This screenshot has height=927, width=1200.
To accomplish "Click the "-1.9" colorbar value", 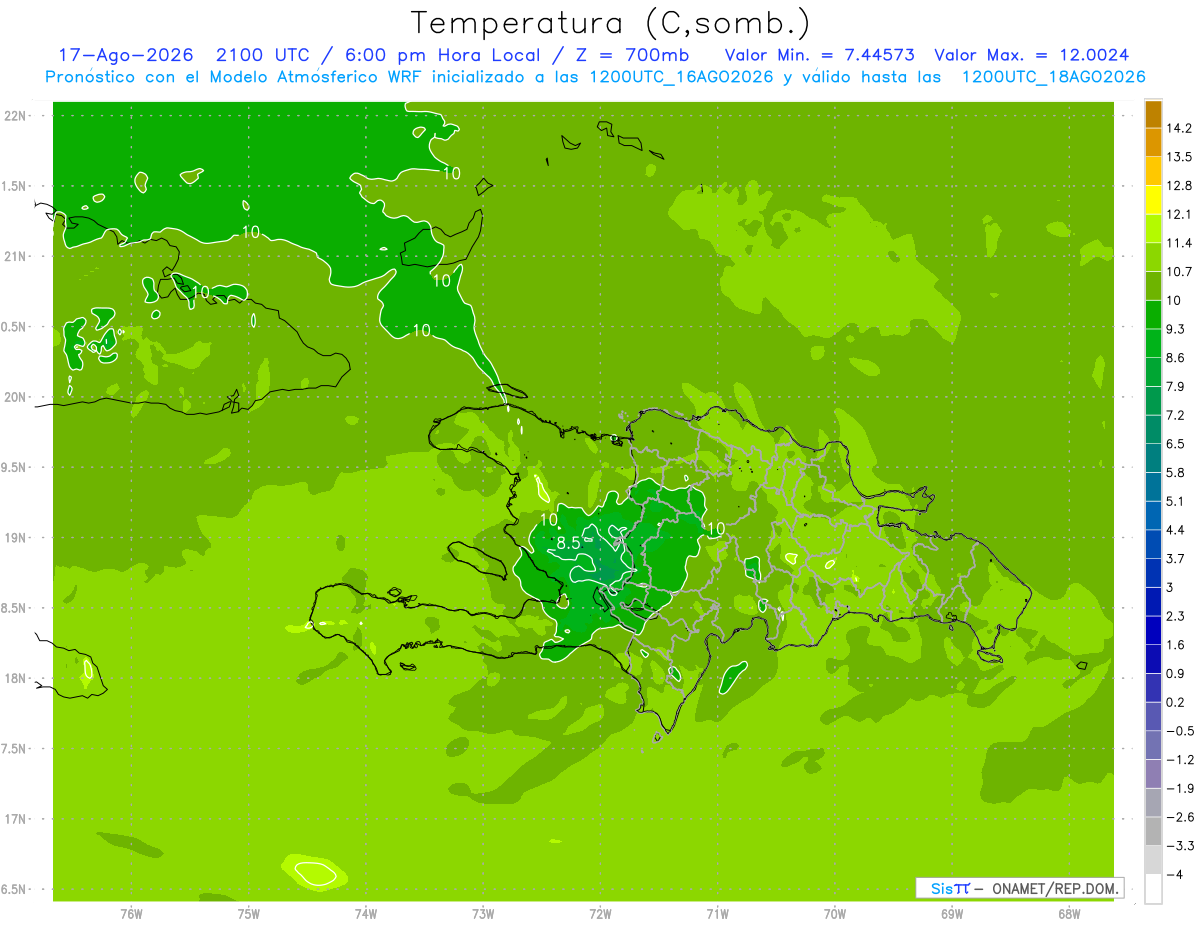I will click(1180, 788).
